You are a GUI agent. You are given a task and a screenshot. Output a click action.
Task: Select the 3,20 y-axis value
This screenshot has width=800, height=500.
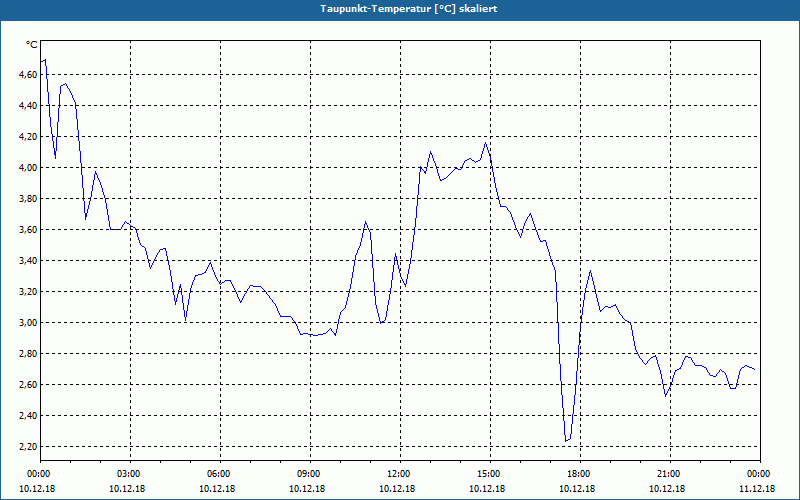pos(28,292)
